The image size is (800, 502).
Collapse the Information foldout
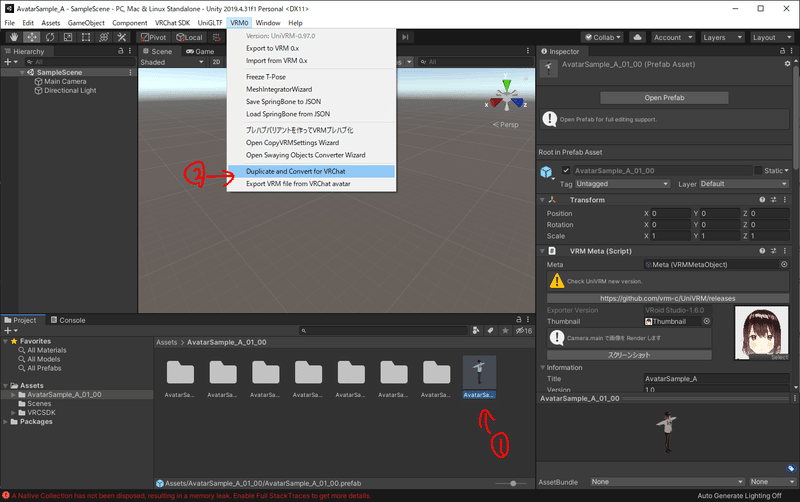[543, 367]
